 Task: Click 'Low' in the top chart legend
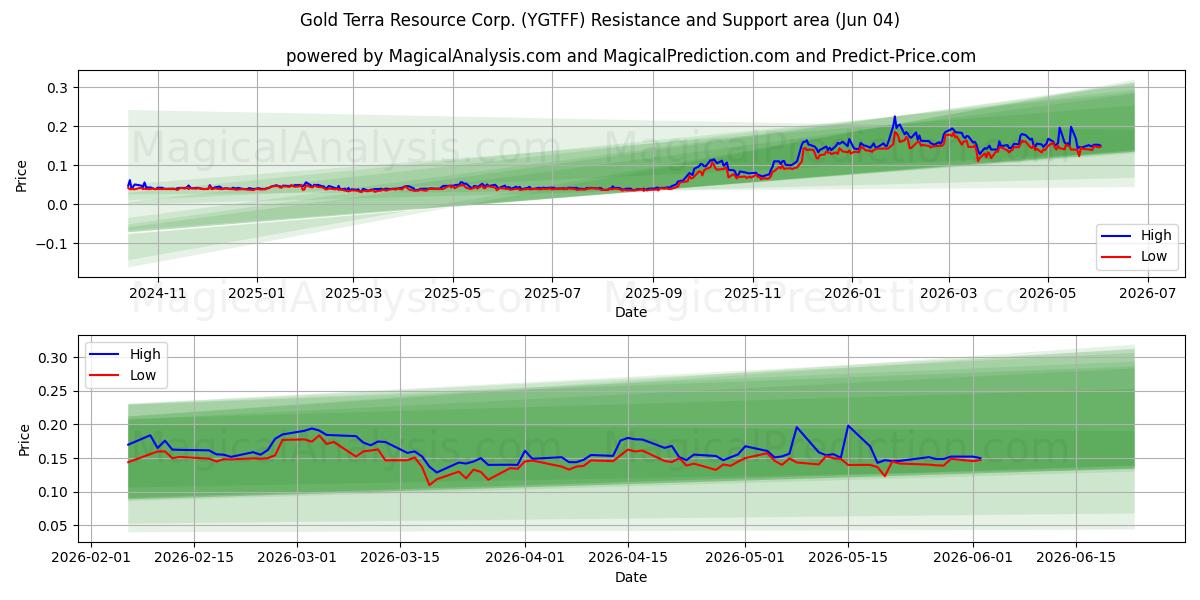click(x=1154, y=256)
